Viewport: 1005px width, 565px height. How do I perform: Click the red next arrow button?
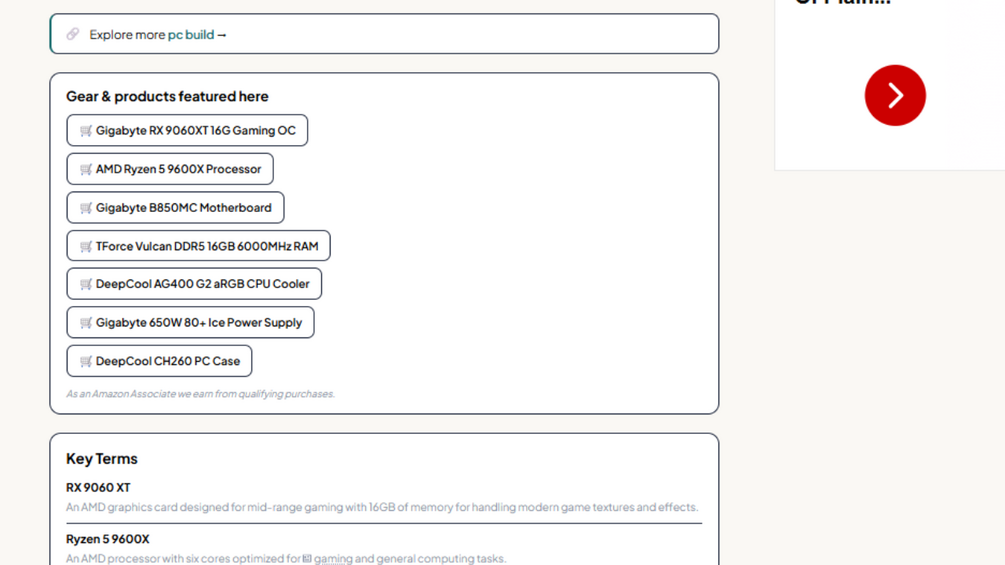point(895,95)
